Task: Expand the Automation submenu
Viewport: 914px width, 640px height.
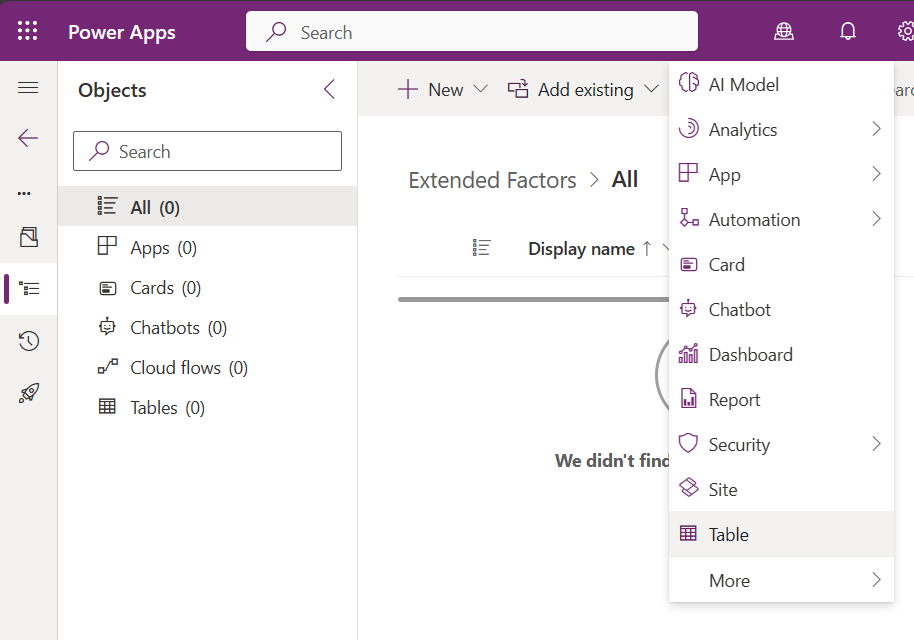Action: click(x=781, y=219)
